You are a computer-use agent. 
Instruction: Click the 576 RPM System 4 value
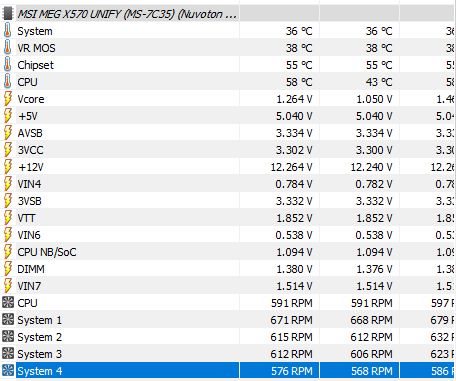[x=292, y=371]
